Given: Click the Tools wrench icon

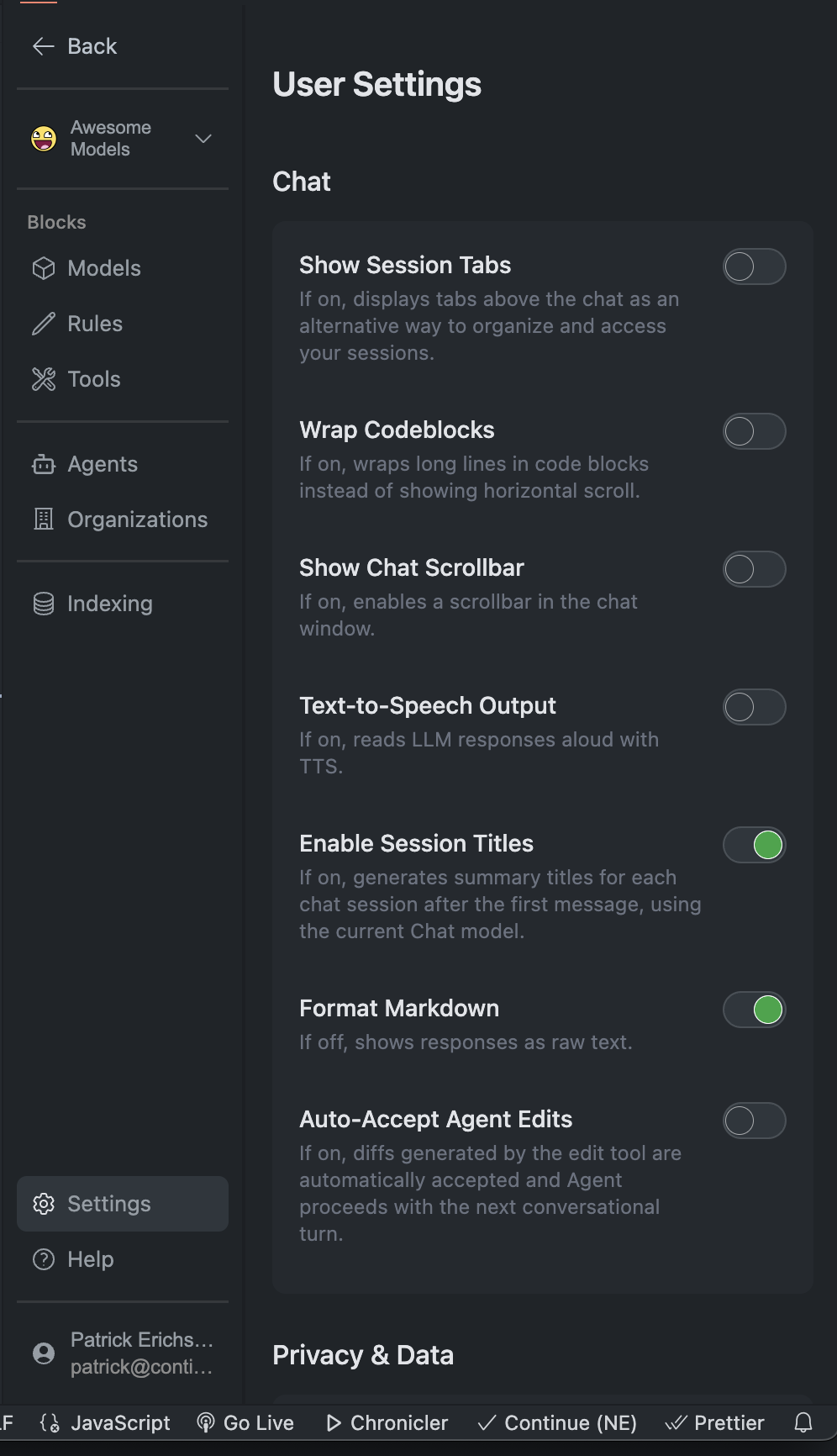Looking at the screenshot, I should [44, 379].
